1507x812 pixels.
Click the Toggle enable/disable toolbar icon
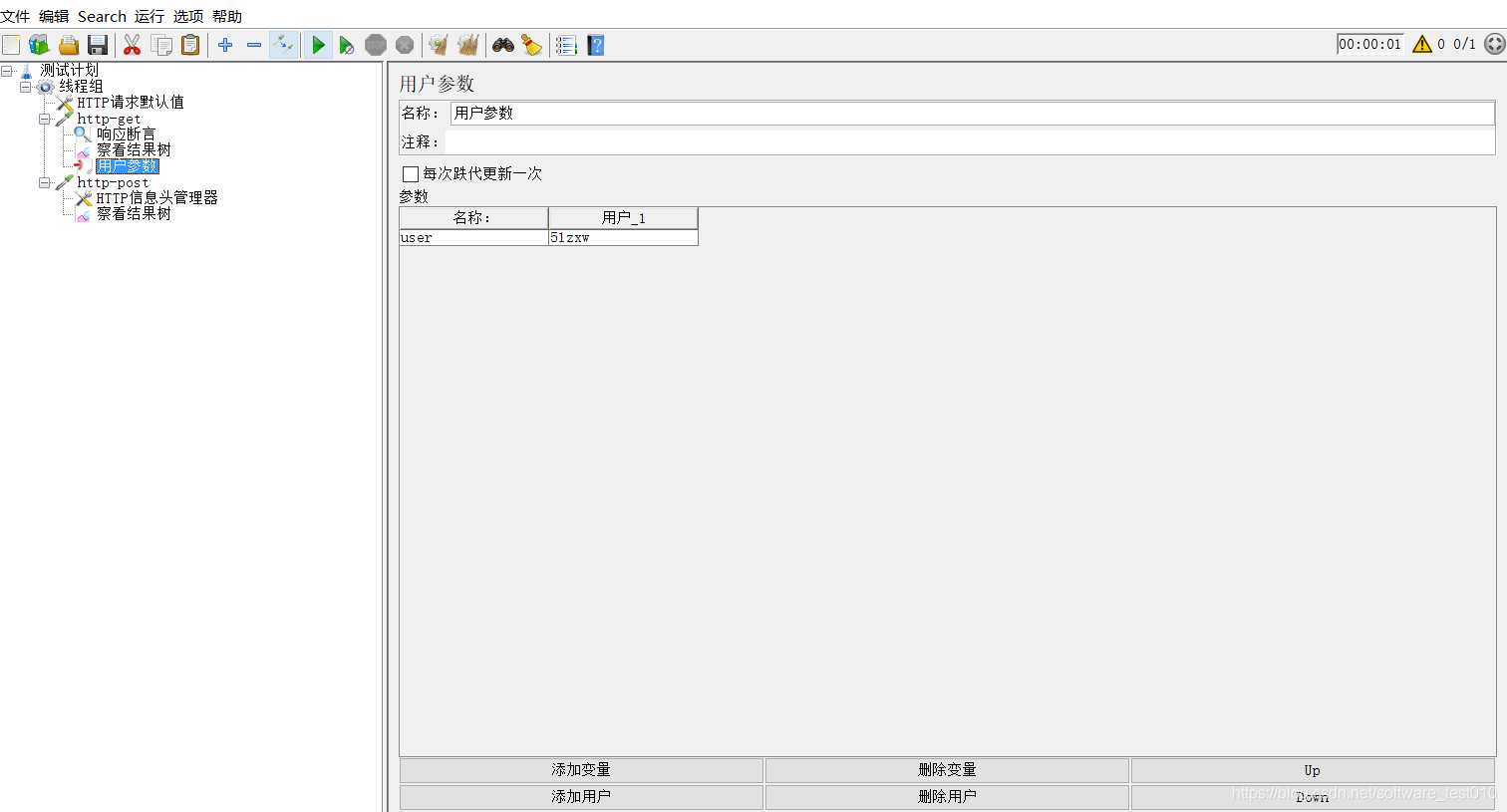point(283,45)
